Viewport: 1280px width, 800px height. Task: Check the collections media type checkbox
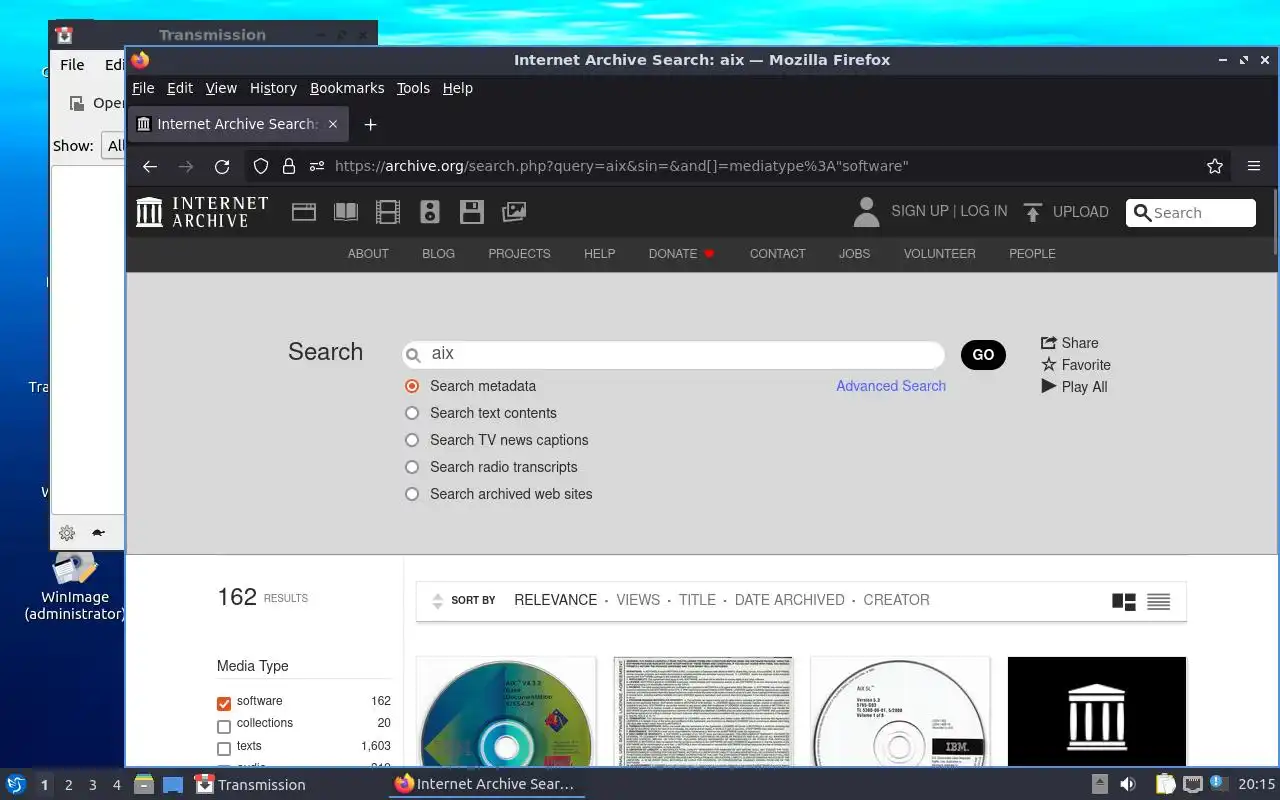[x=224, y=726]
